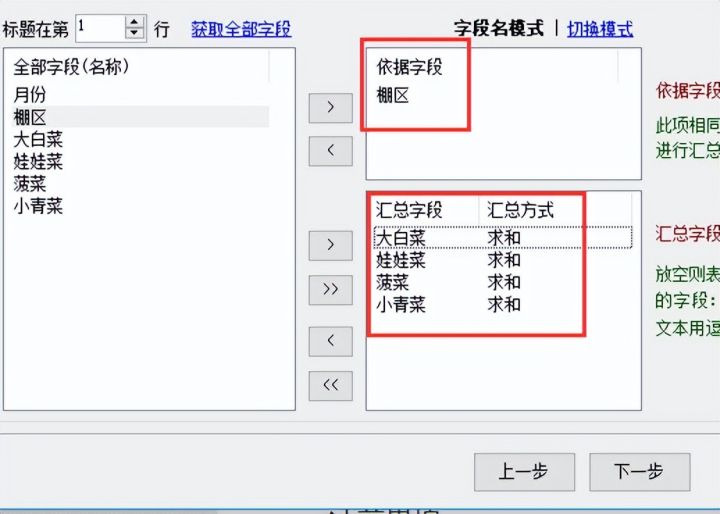Click the title row number input field
The height and width of the screenshot is (514, 720).
pyautogui.click(x=101, y=28)
